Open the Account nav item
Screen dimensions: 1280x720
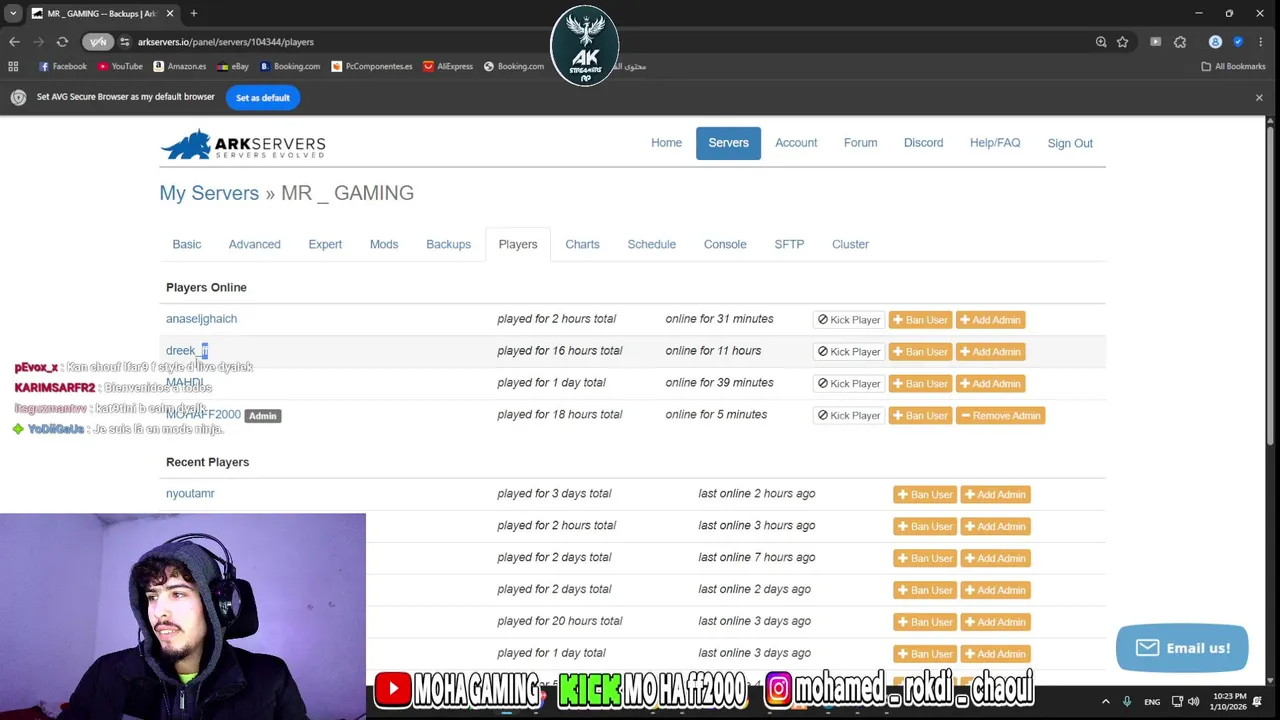click(x=796, y=143)
